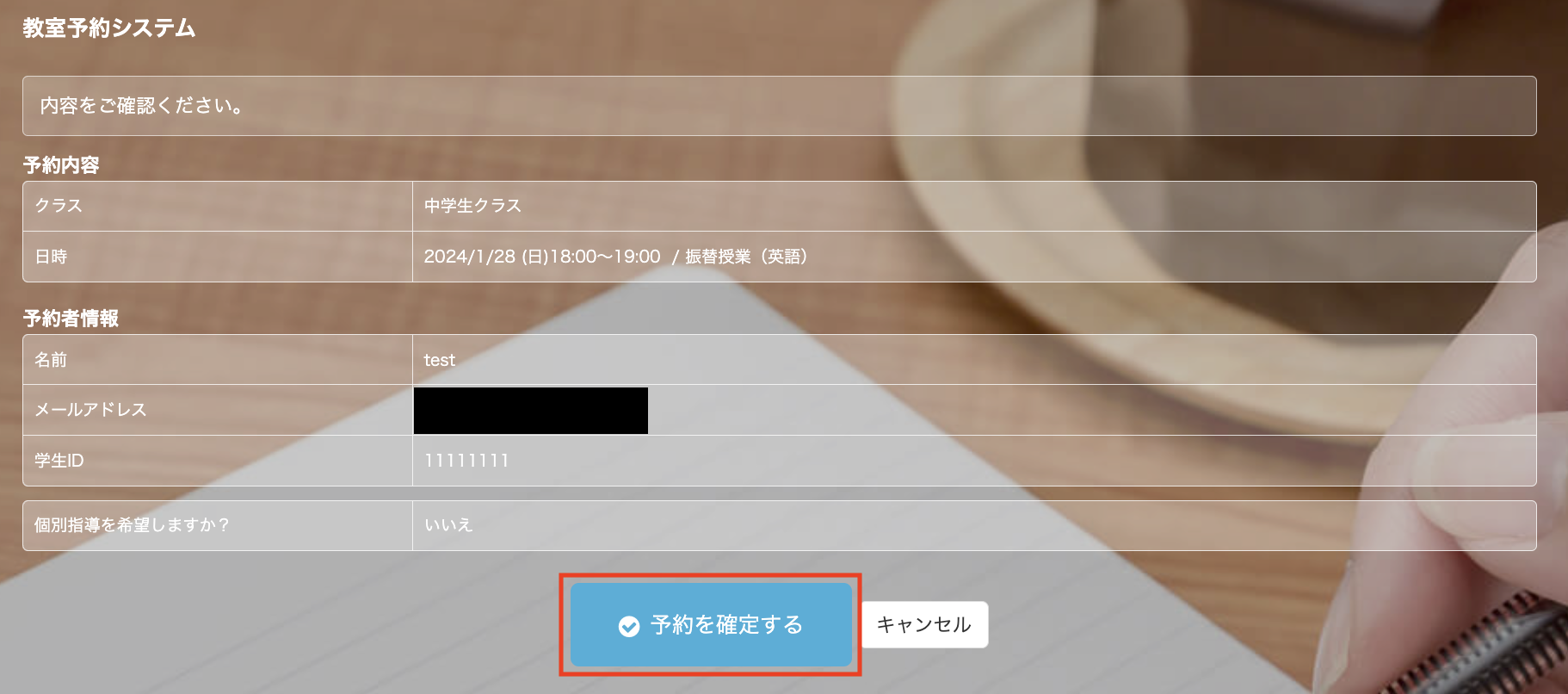Click the 個別指導を希望しますか？ question label
Image resolution: width=1568 pixels, height=694 pixels.
pyautogui.click(x=133, y=525)
